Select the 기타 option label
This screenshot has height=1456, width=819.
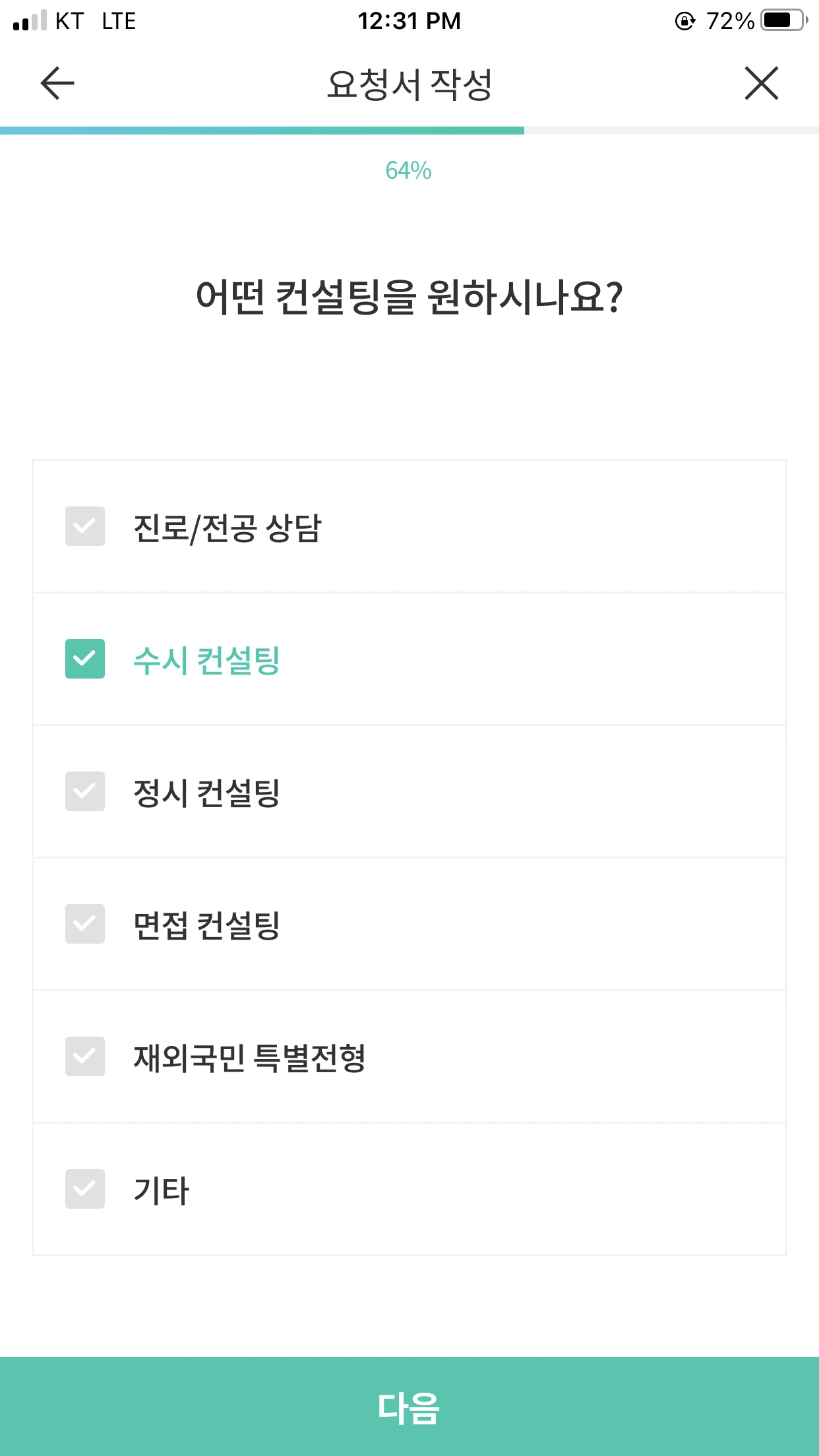point(162,1190)
